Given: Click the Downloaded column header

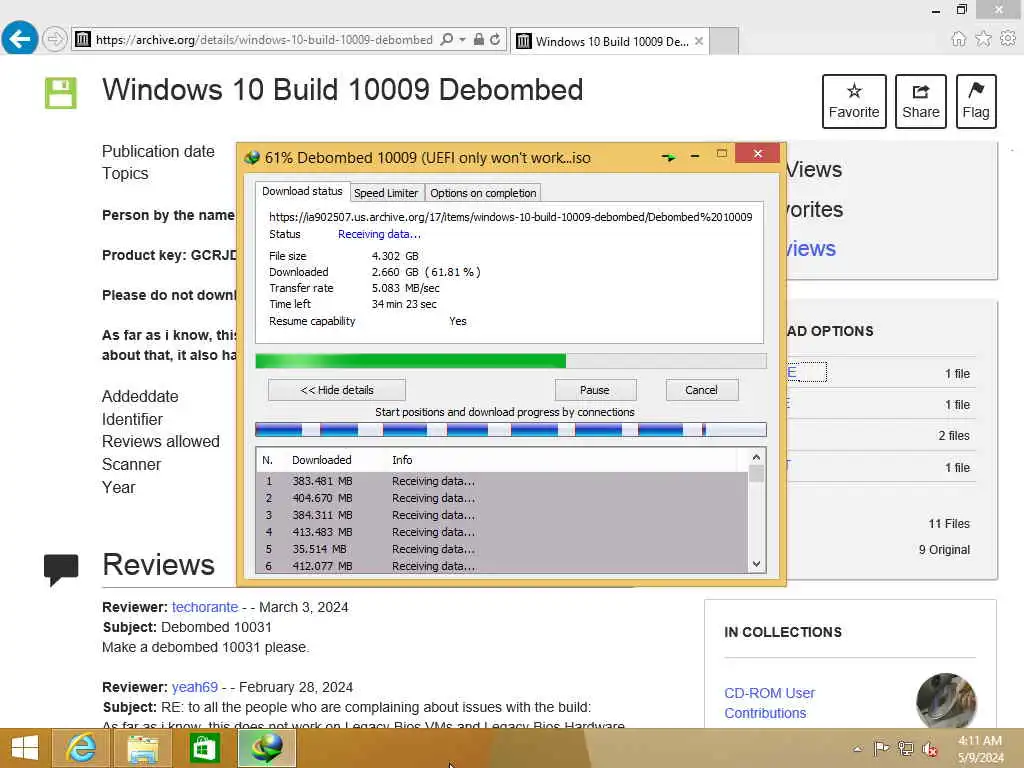Looking at the screenshot, I should (321, 460).
